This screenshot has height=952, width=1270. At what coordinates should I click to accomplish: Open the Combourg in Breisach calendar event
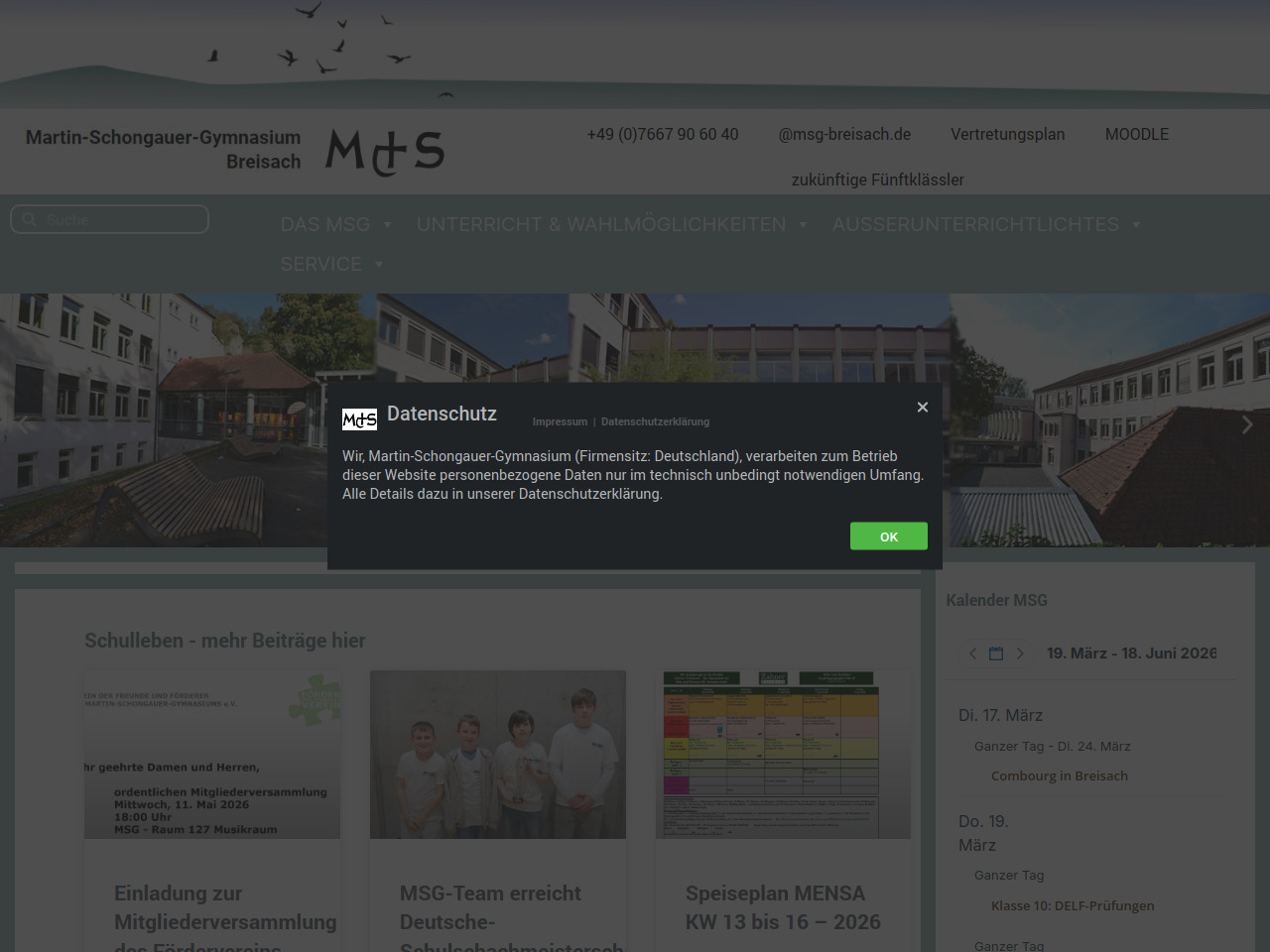[1059, 776]
